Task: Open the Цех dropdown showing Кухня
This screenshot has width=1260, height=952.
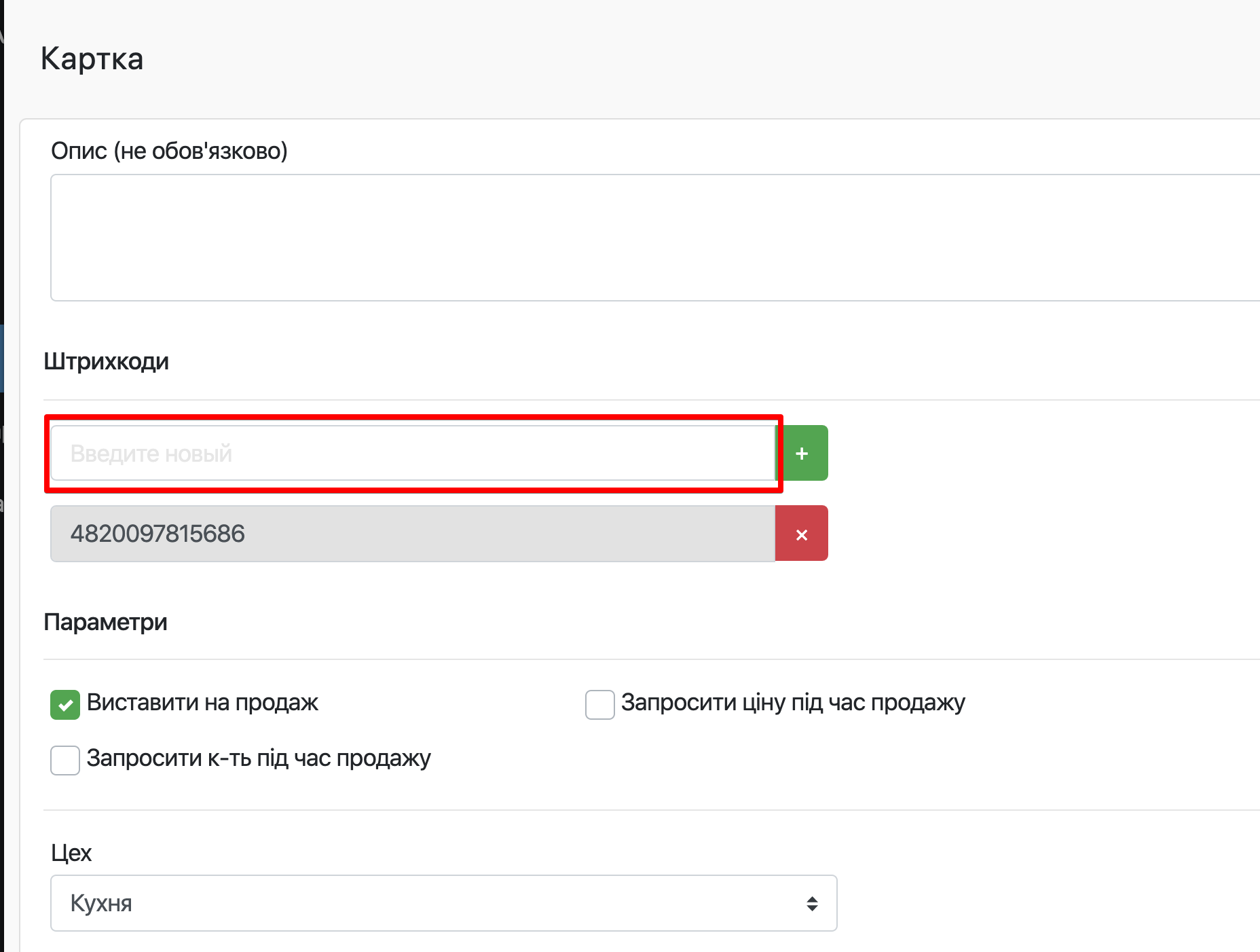Action: (x=443, y=903)
